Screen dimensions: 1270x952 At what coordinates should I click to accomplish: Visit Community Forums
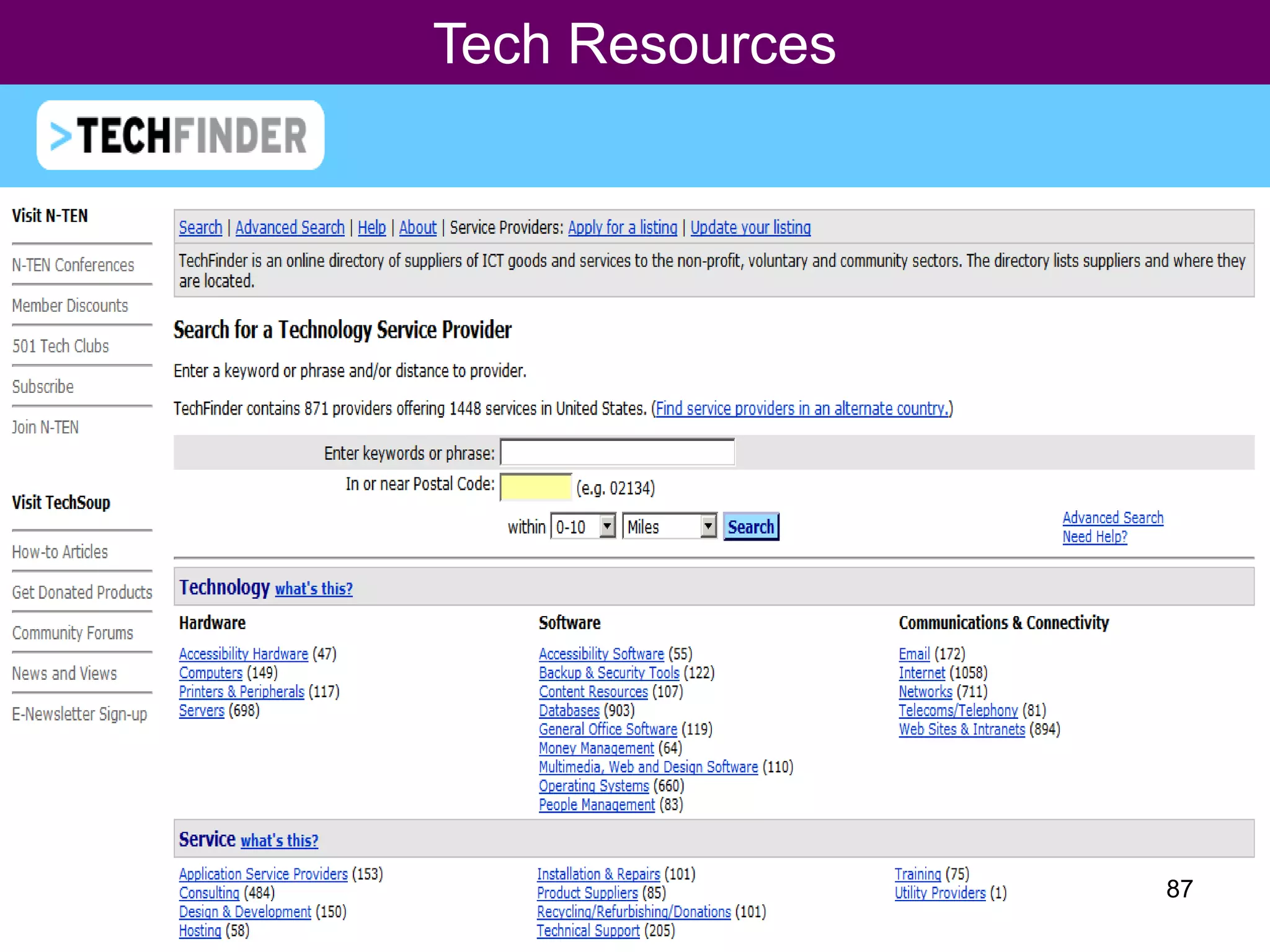point(73,633)
